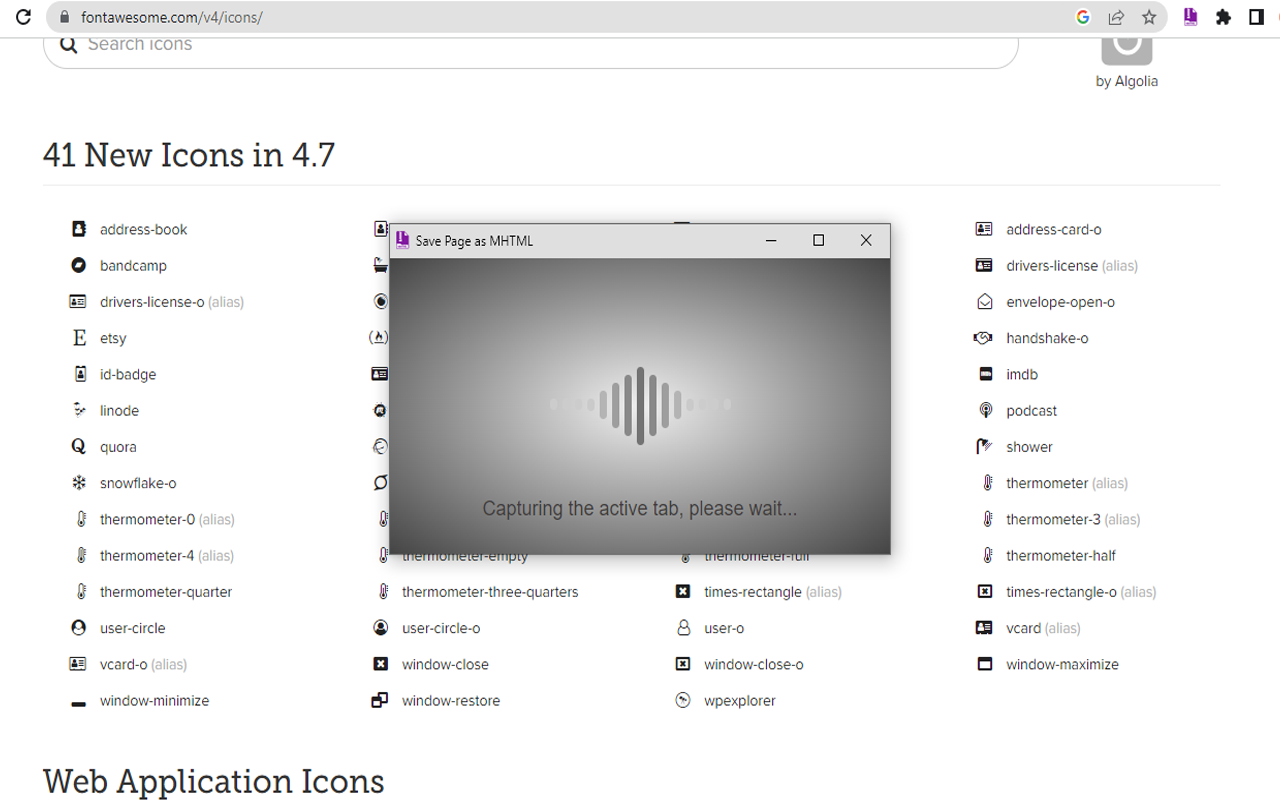Click the thermometer-quarter icon glyph
This screenshot has height=800, width=1280.
tap(81, 592)
